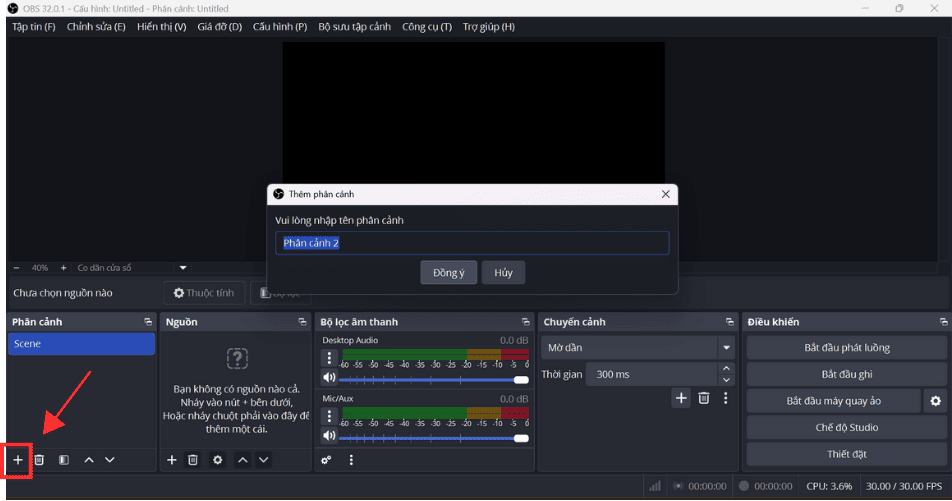Image resolution: width=952 pixels, height=501 pixels.
Task: Remove selected scene with trash icon
Action: 39,460
